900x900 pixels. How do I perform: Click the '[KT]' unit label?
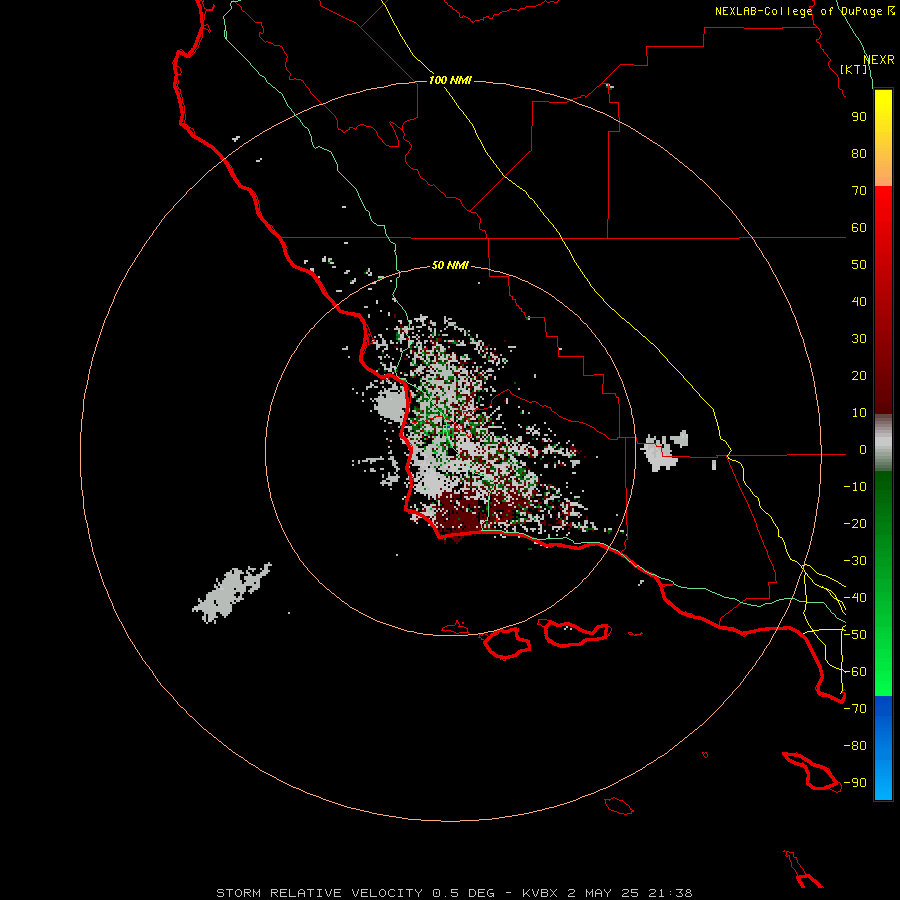coord(854,69)
